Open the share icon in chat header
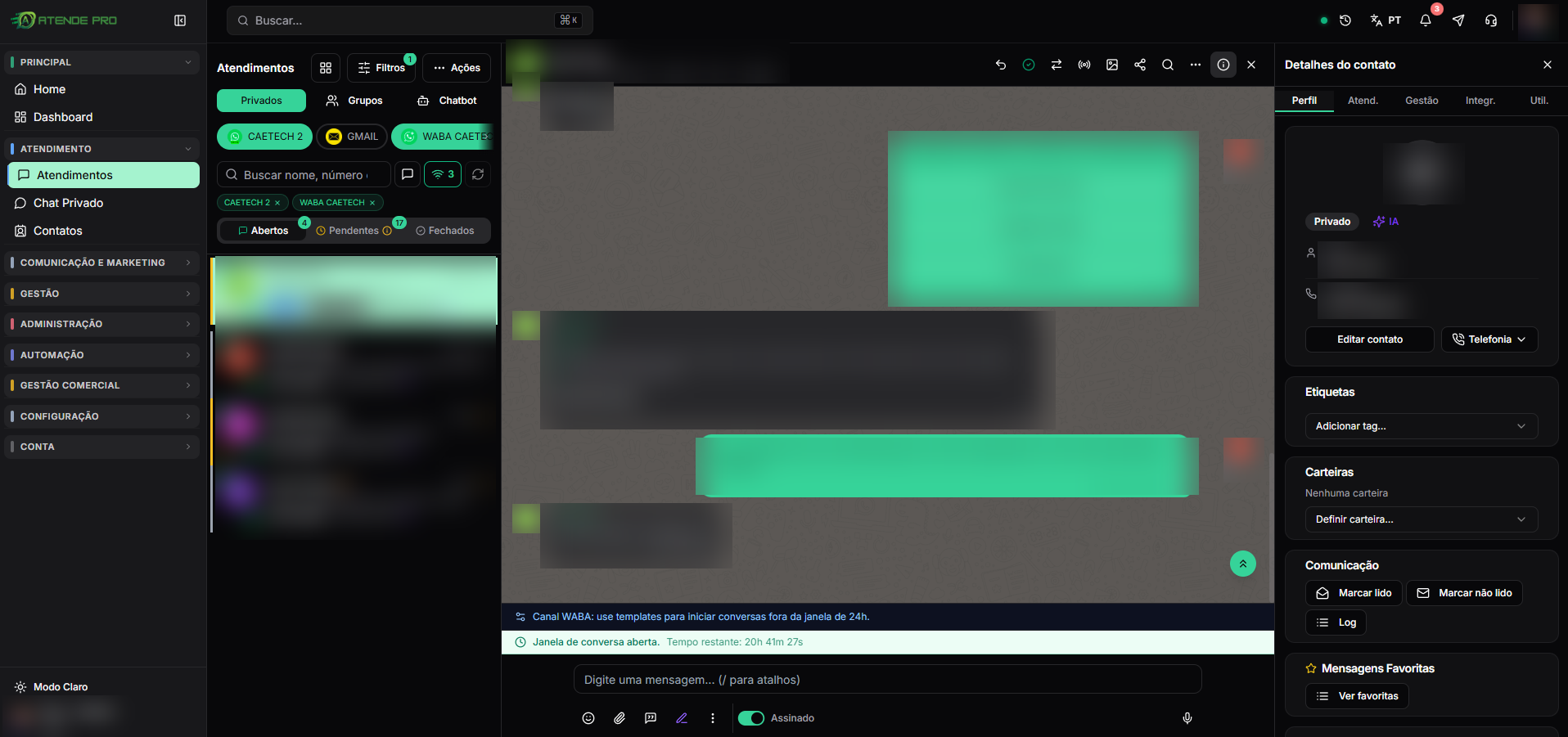 coord(1140,65)
